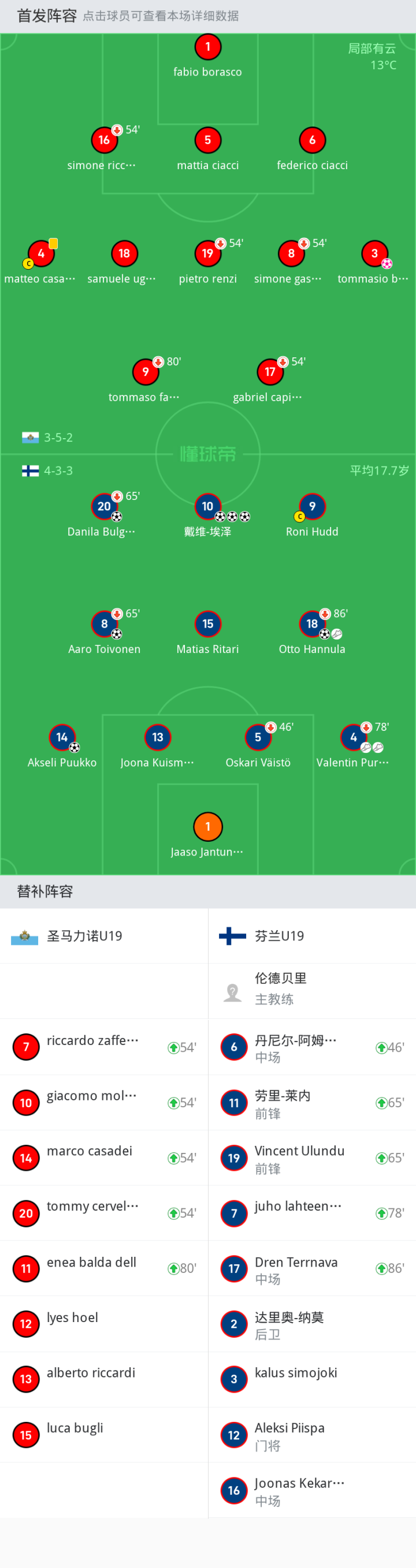Screen dimensions: 416x1568
Task: Open goalkeeper fabio borasco's number 1 badge
Action: click(x=207, y=47)
